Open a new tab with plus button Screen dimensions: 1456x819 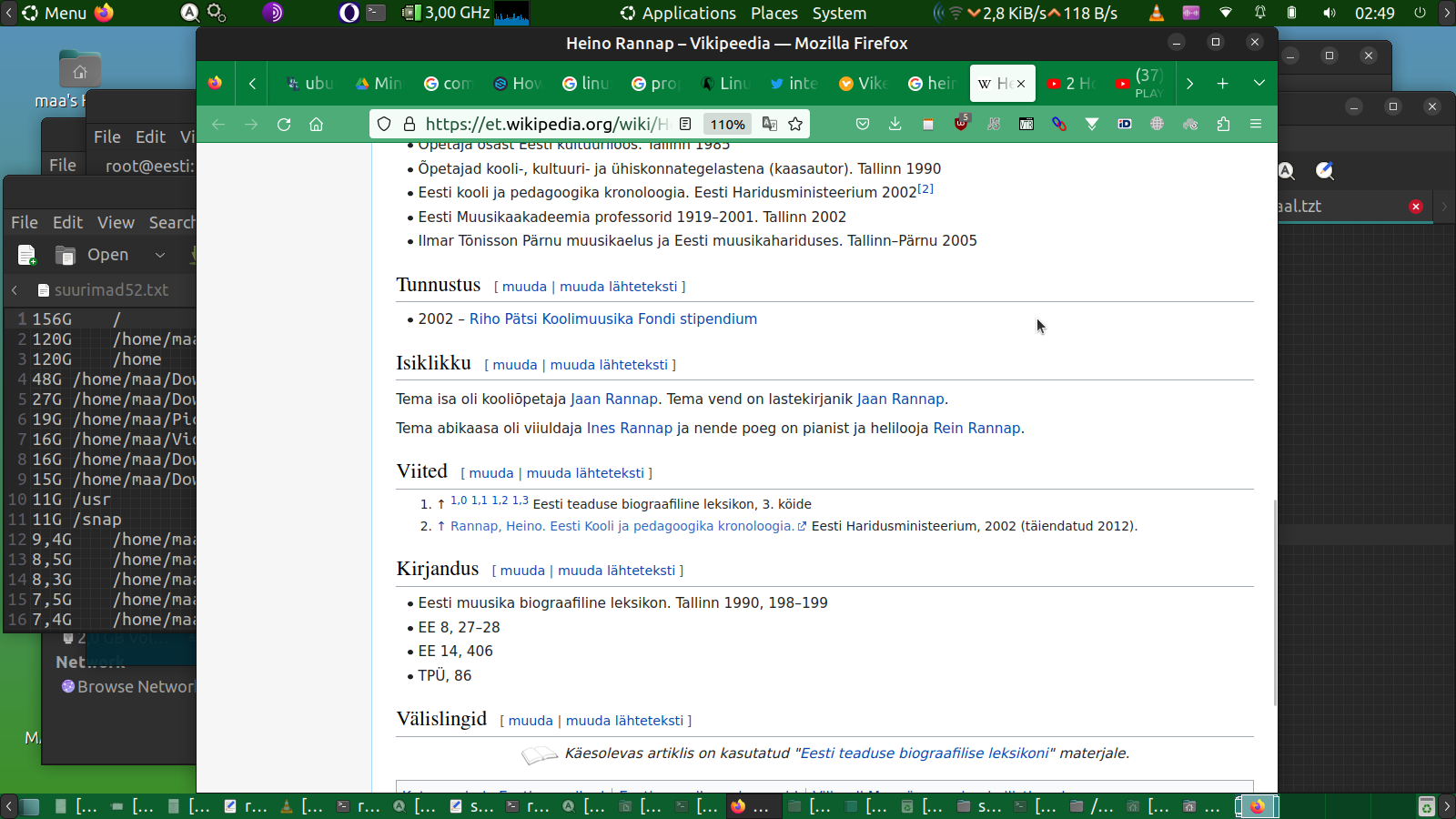point(1222,84)
